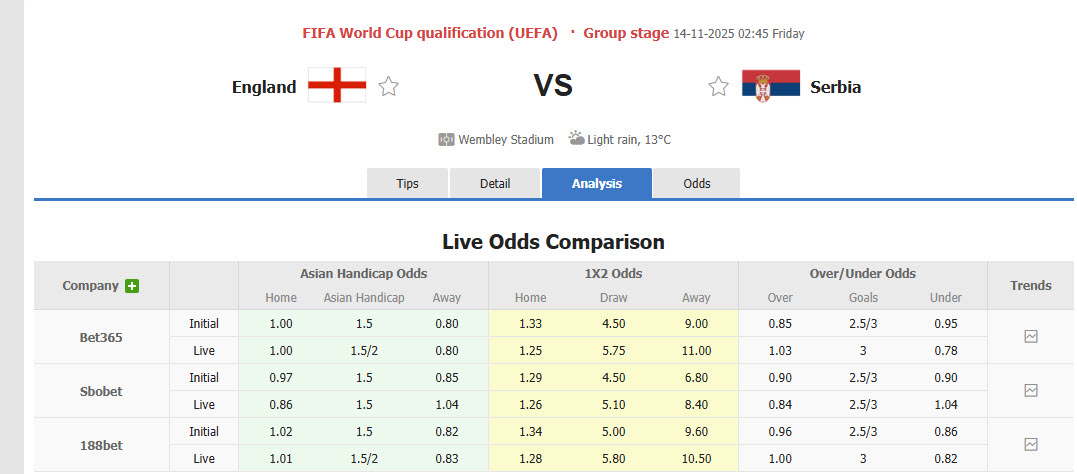1077x474 pixels.
Task: Favorite England with the star icon
Action: [389, 87]
